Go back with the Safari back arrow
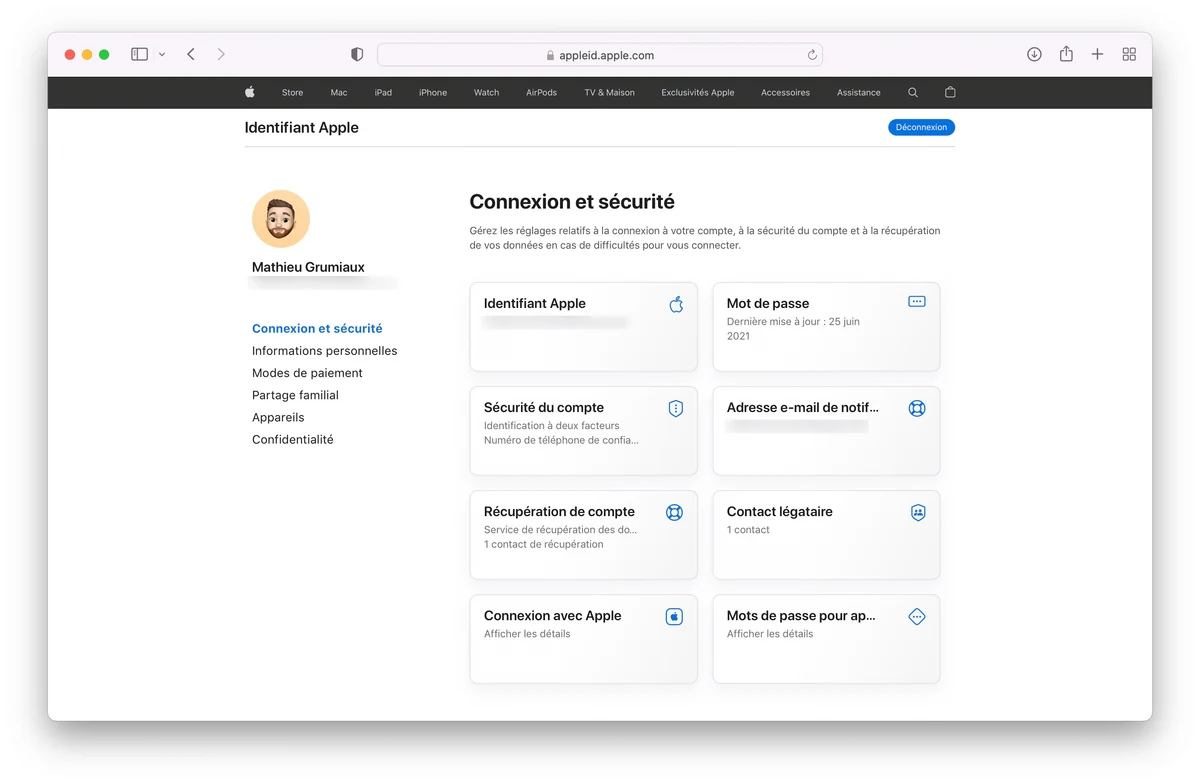The height and width of the screenshot is (784, 1200). coord(191,54)
